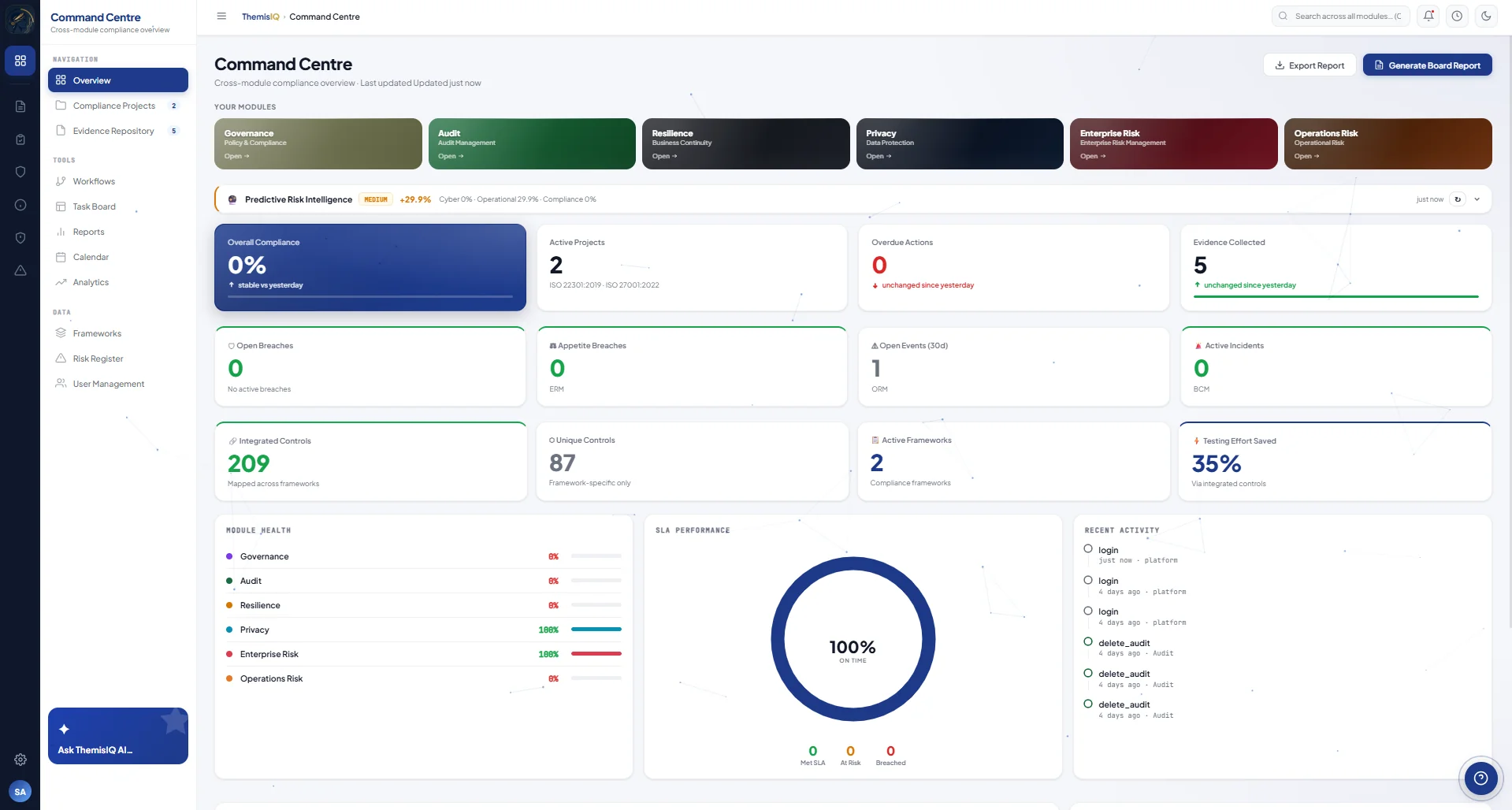
Task: Open the clock history icon in the header
Action: point(1458,17)
